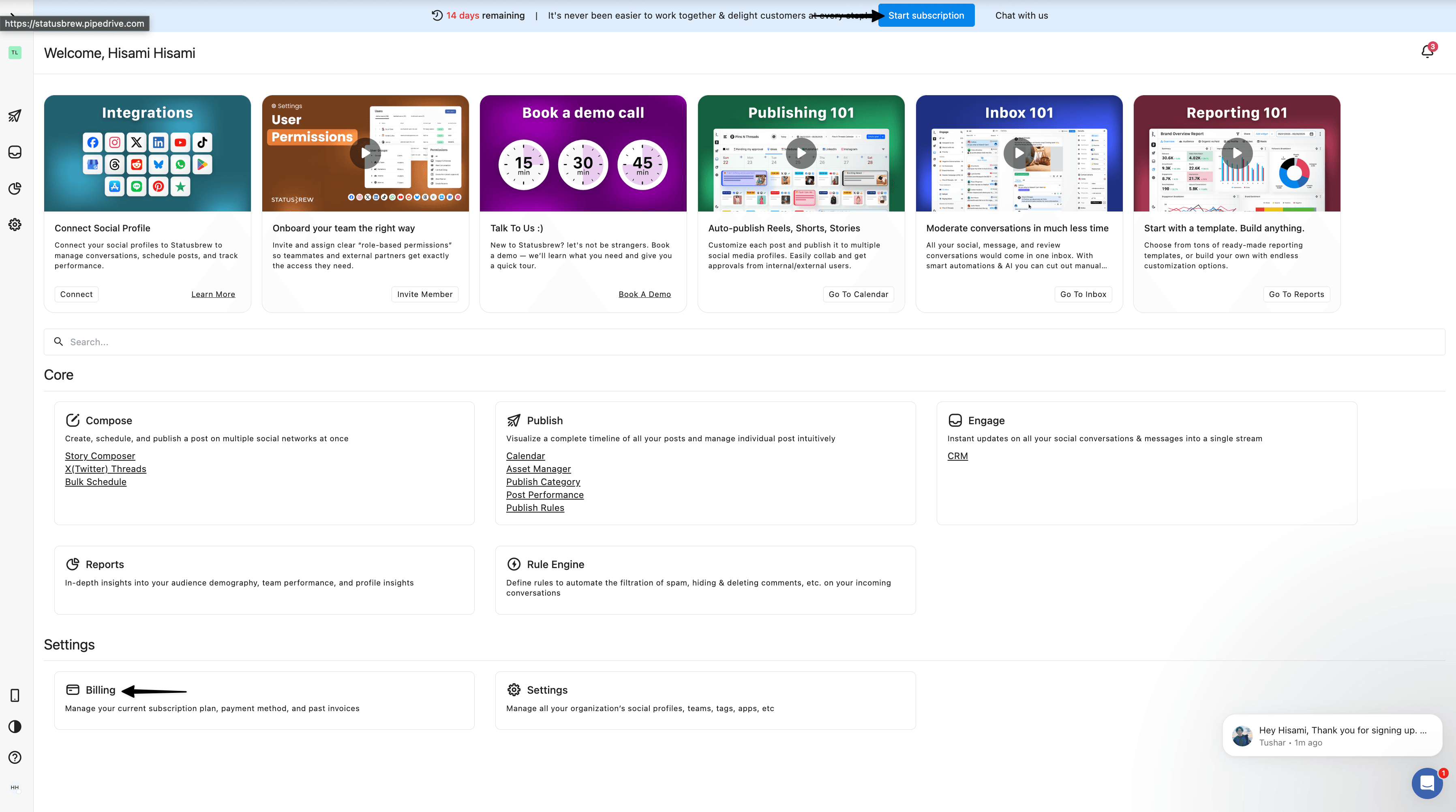This screenshot has width=1456, height=812.
Task: Open the Billing settings card
Action: click(101, 690)
